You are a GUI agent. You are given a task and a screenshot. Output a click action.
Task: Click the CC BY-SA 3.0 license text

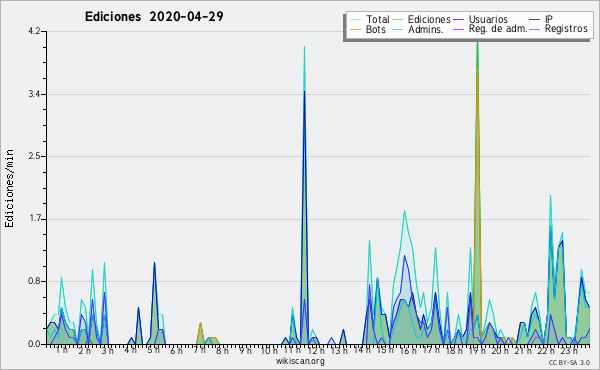coord(569,363)
